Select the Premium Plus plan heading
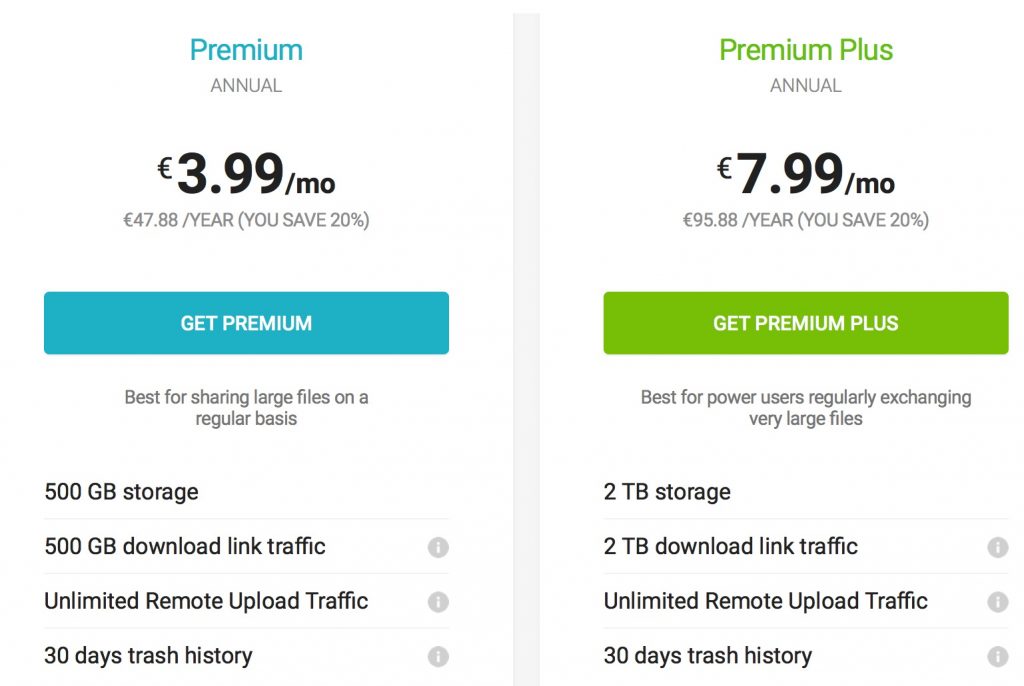1024x686 pixels. [806, 50]
